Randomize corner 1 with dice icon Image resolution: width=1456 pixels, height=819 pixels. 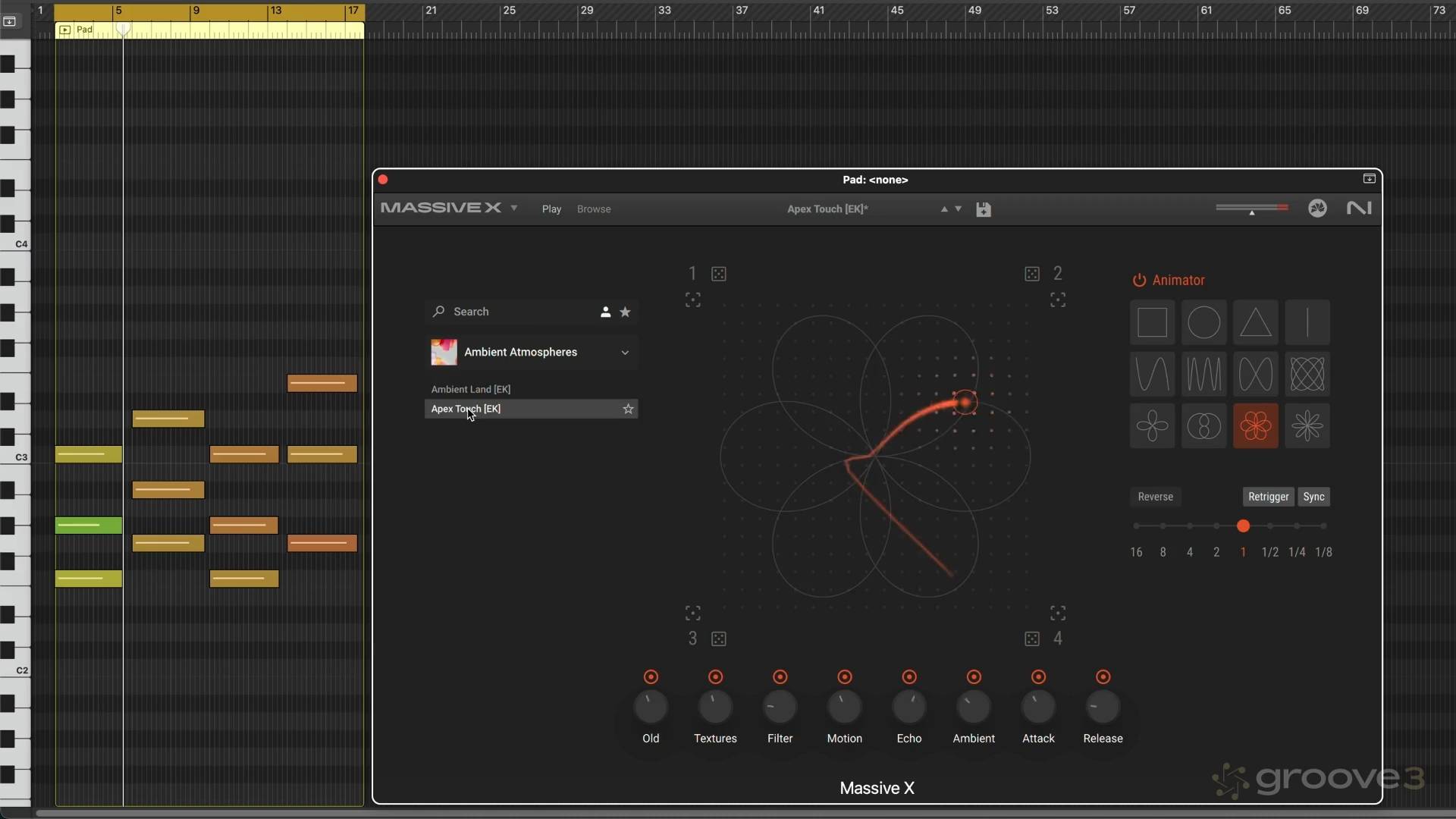click(719, 274)
